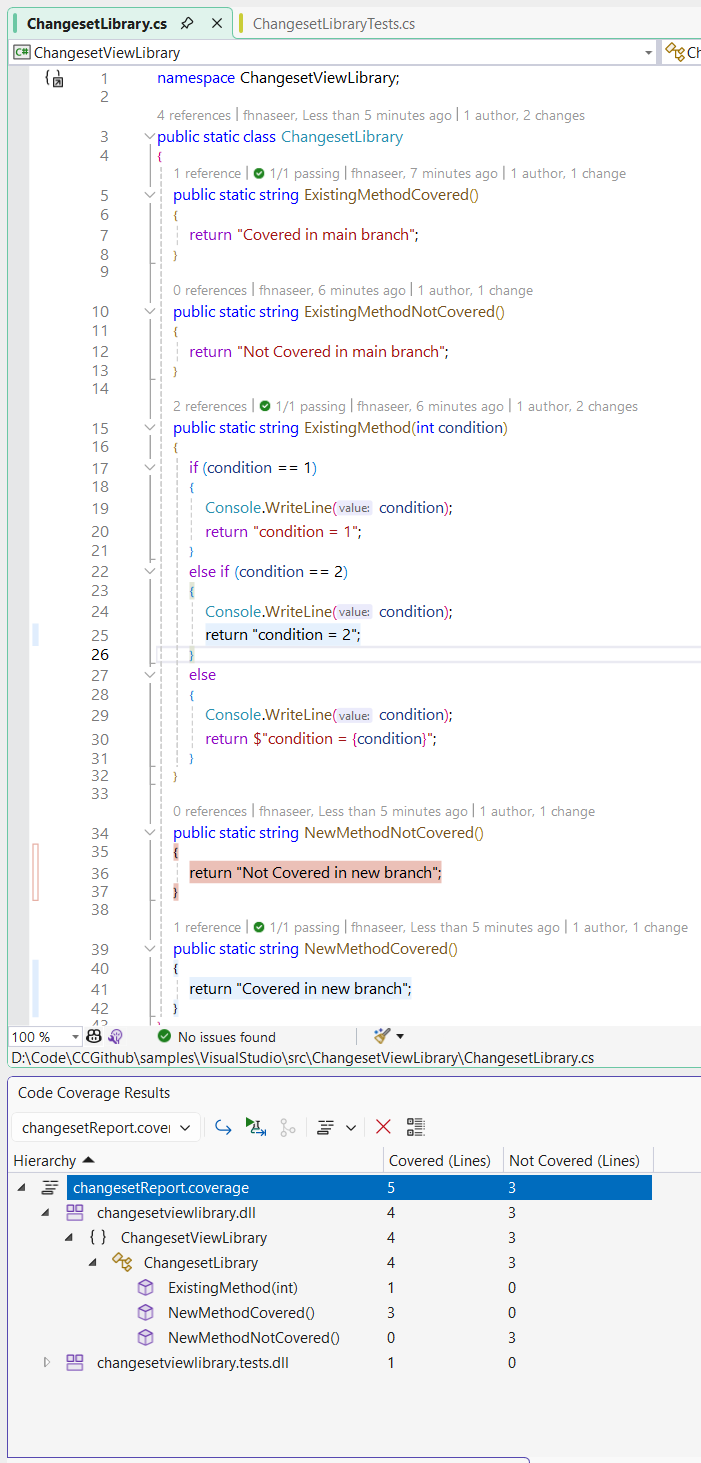
Task: Click the code cleanup broom icon
Action: point(382,1036)
